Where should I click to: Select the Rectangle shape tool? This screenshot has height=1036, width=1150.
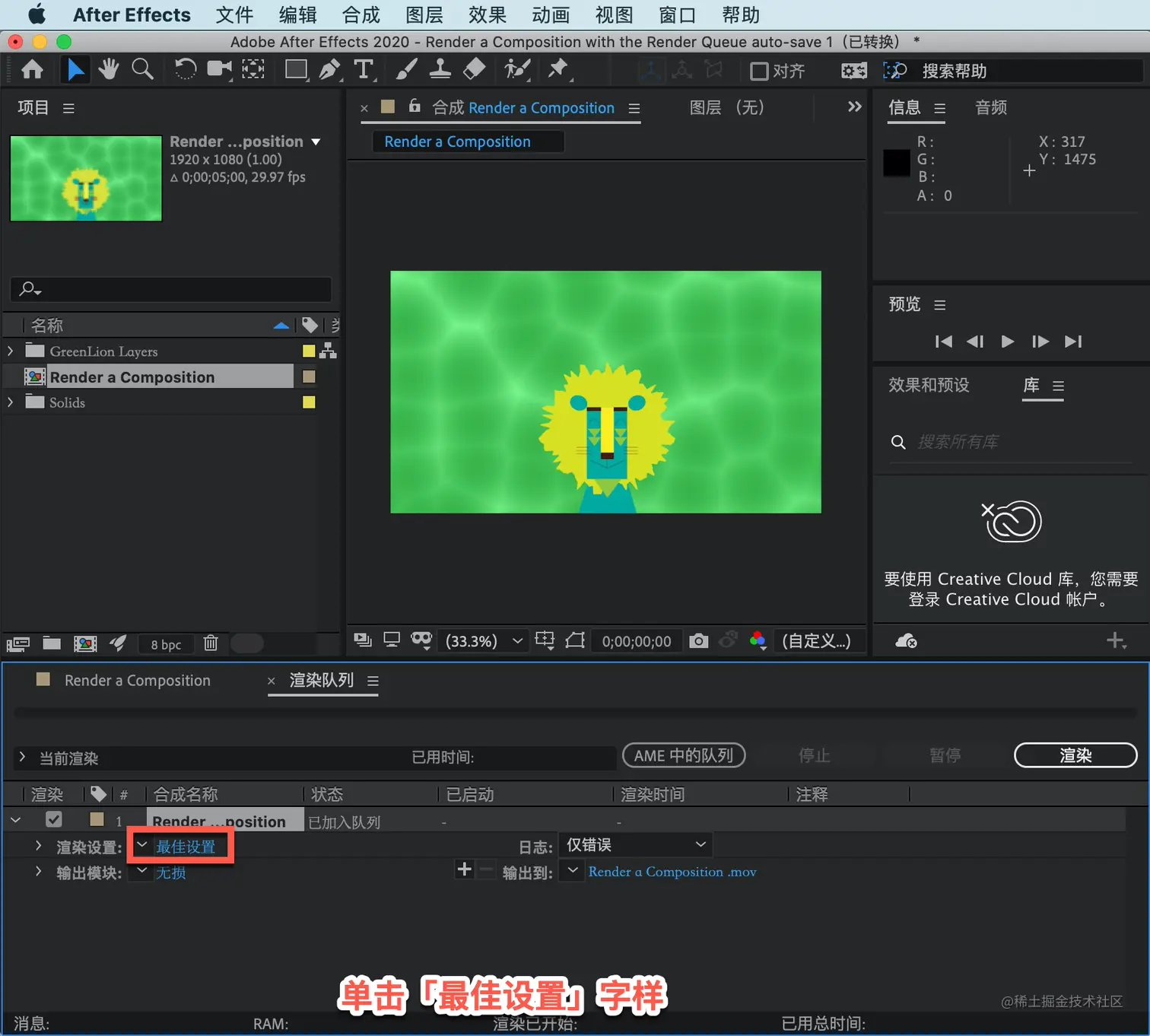(296, 70)
